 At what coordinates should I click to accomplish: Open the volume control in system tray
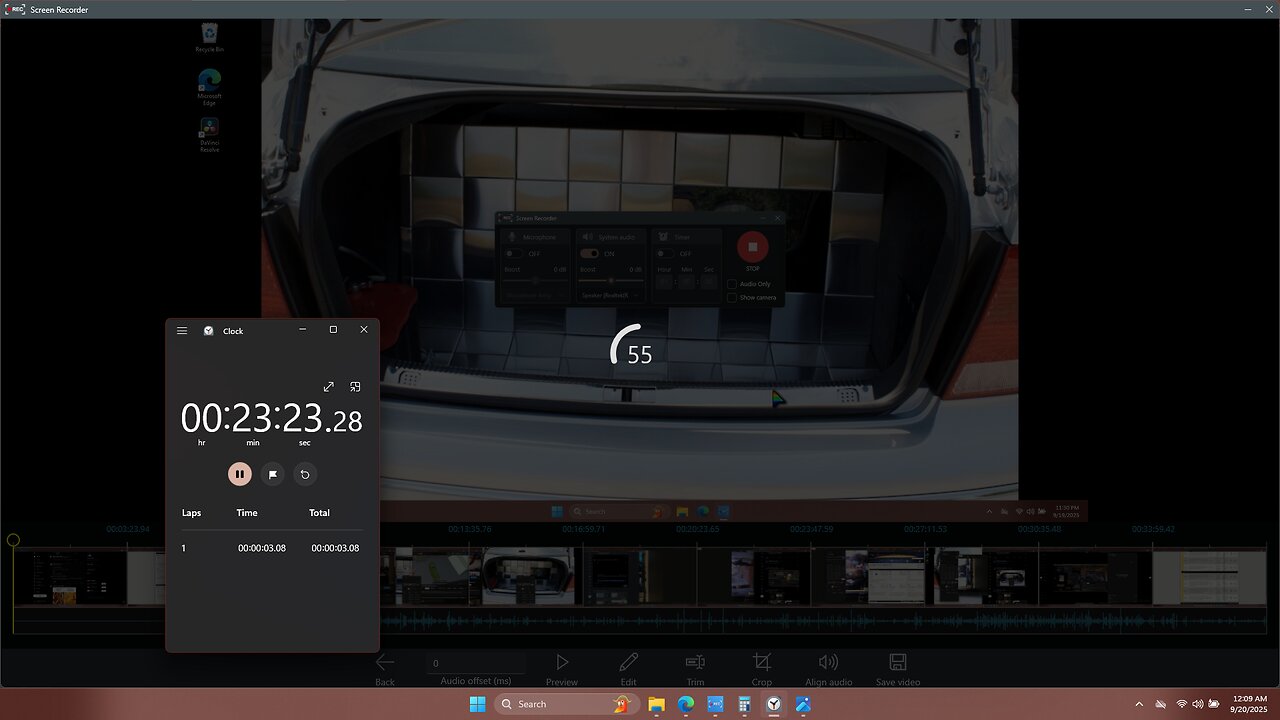pyautogui.click(x=1198, y=704)
